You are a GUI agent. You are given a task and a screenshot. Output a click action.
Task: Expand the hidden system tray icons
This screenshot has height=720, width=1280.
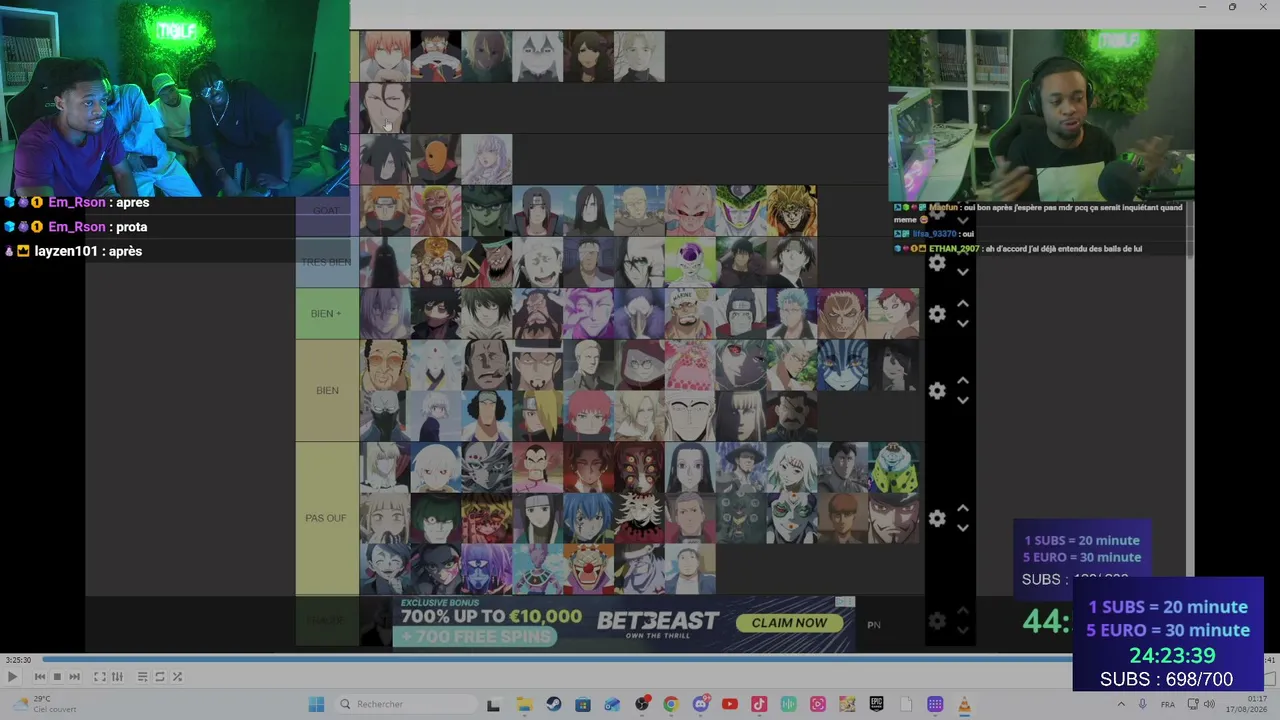(x=1121, y=704)
